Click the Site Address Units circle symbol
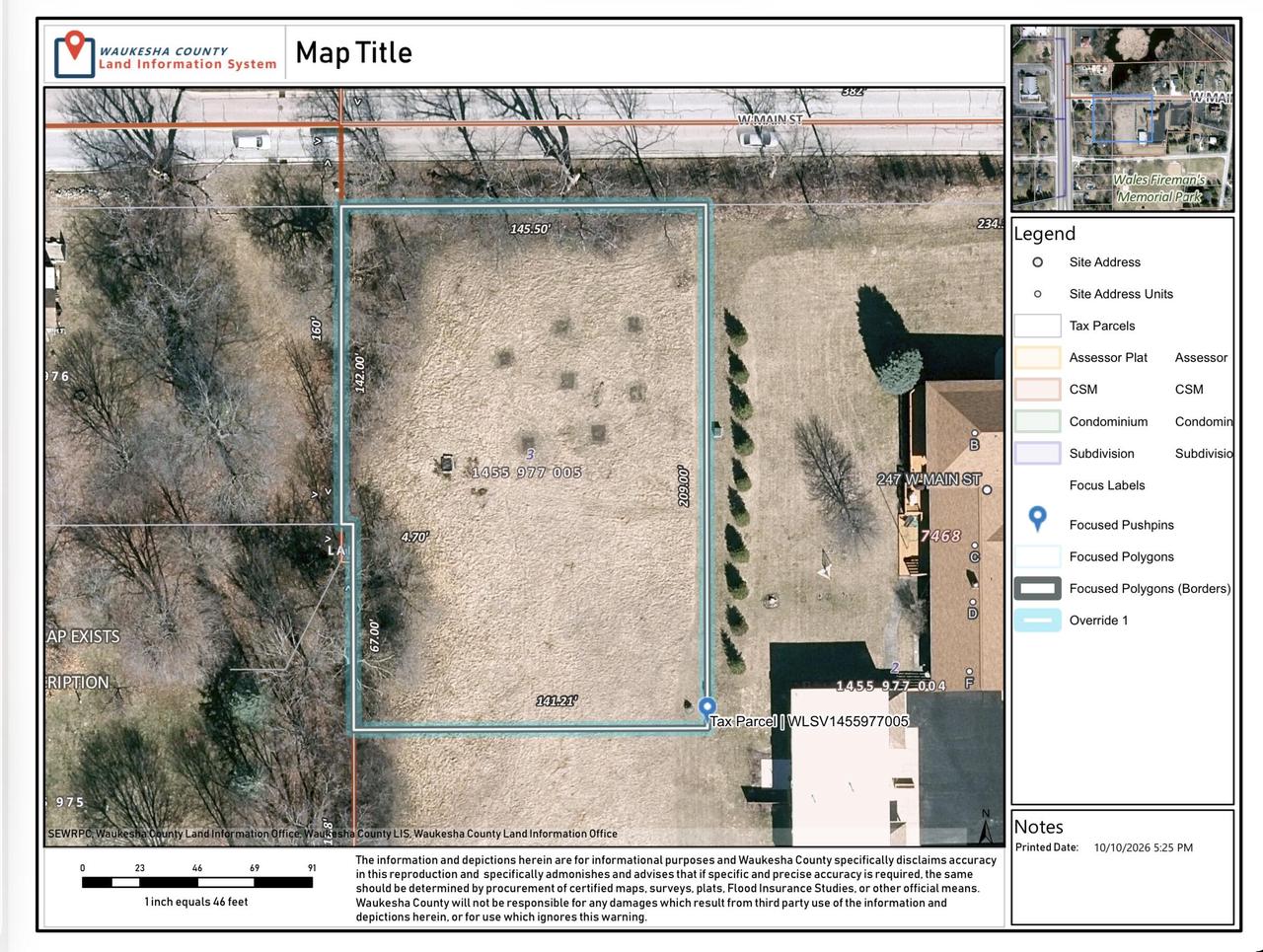 1037,294
